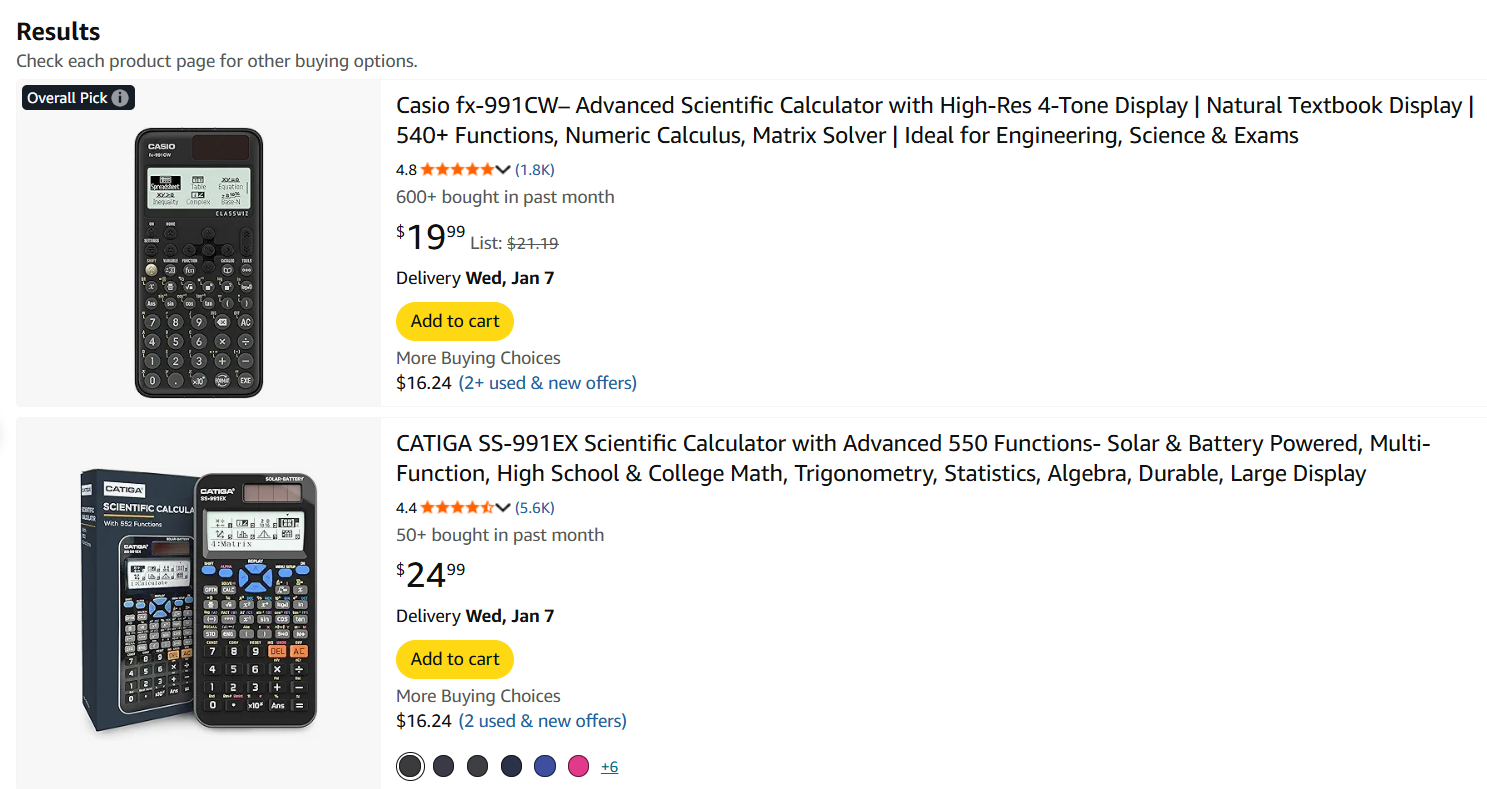Add the CATIGA SS-991EX to cart
Screen dimensions: 1487x789
pos(455,659)
